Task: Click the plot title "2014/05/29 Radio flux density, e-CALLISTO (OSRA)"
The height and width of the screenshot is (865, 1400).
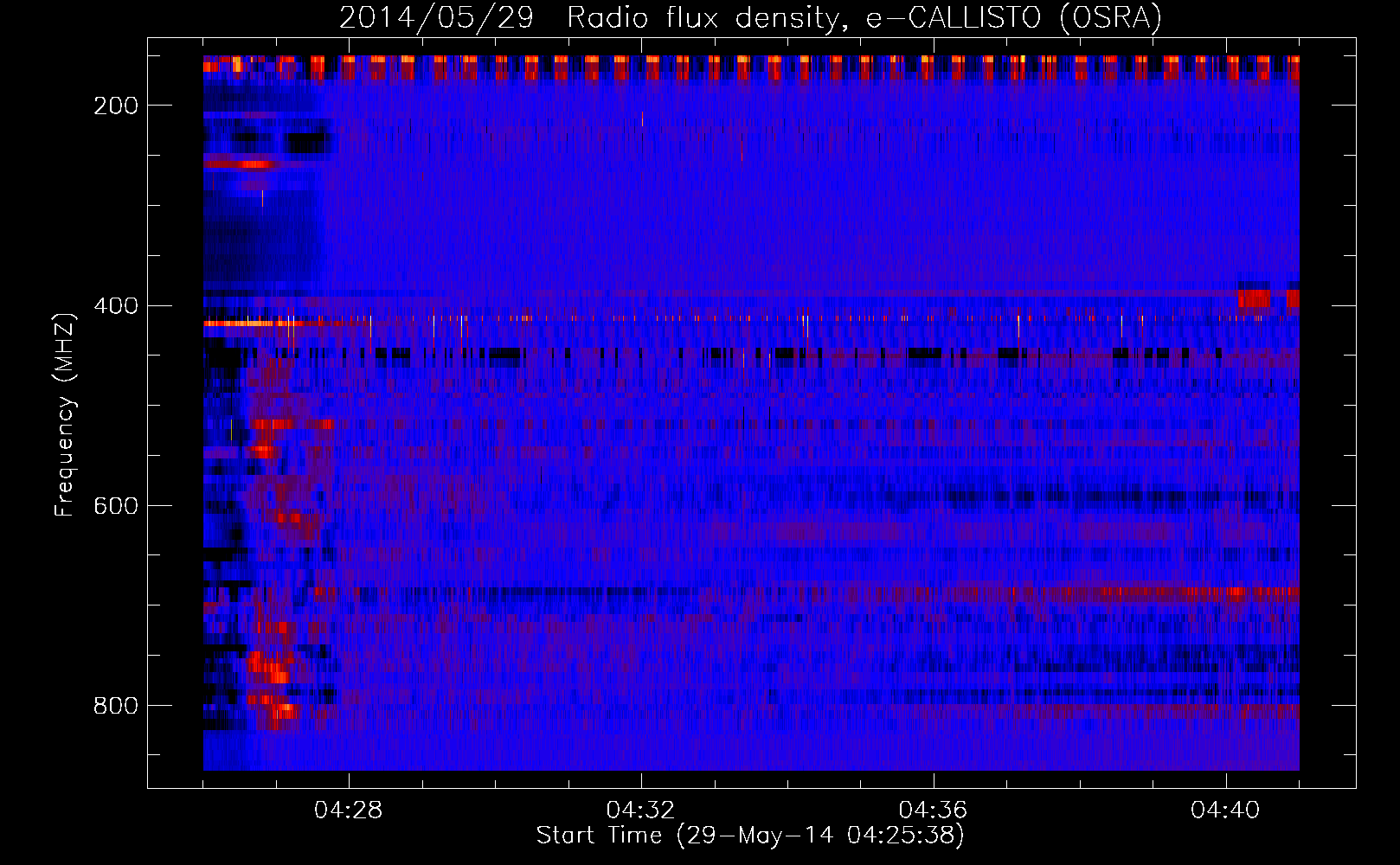Action: tap(750, 17)
